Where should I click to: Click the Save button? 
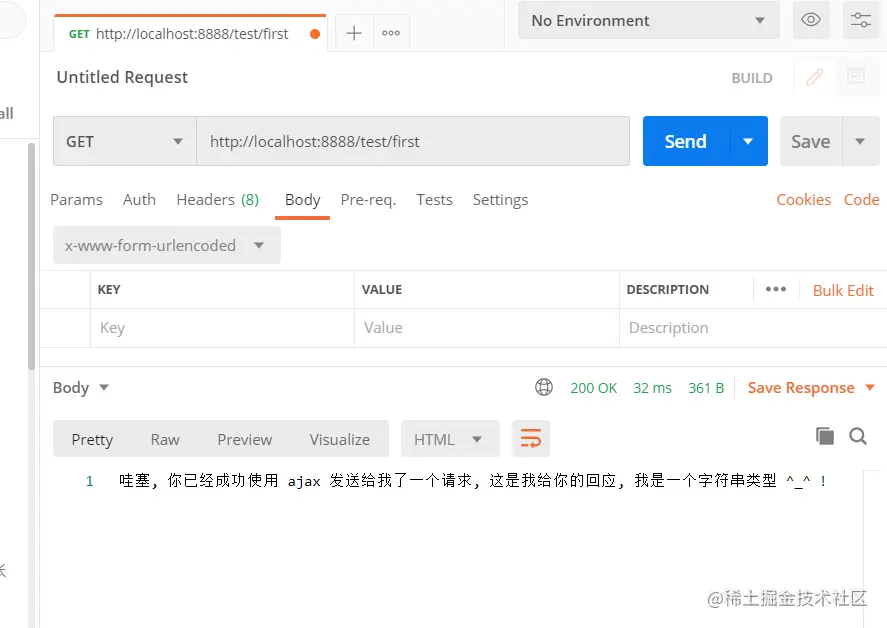[x=811, y=141]
